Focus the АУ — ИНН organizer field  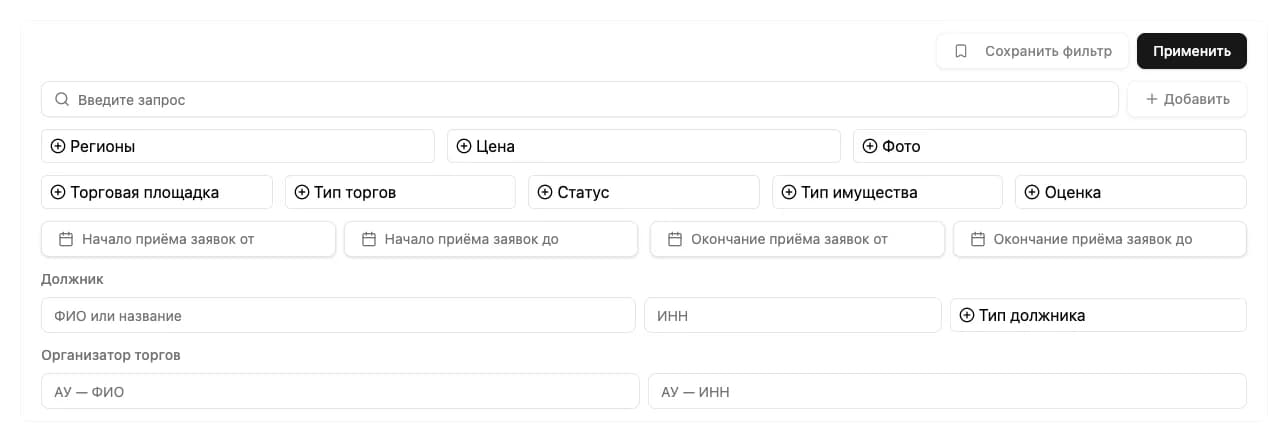[947, 391]
